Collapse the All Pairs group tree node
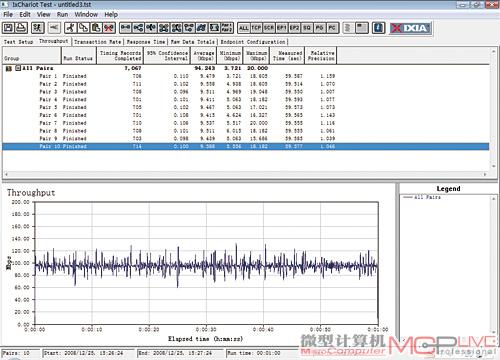This screenshot has width=500, height=360. 18,68
